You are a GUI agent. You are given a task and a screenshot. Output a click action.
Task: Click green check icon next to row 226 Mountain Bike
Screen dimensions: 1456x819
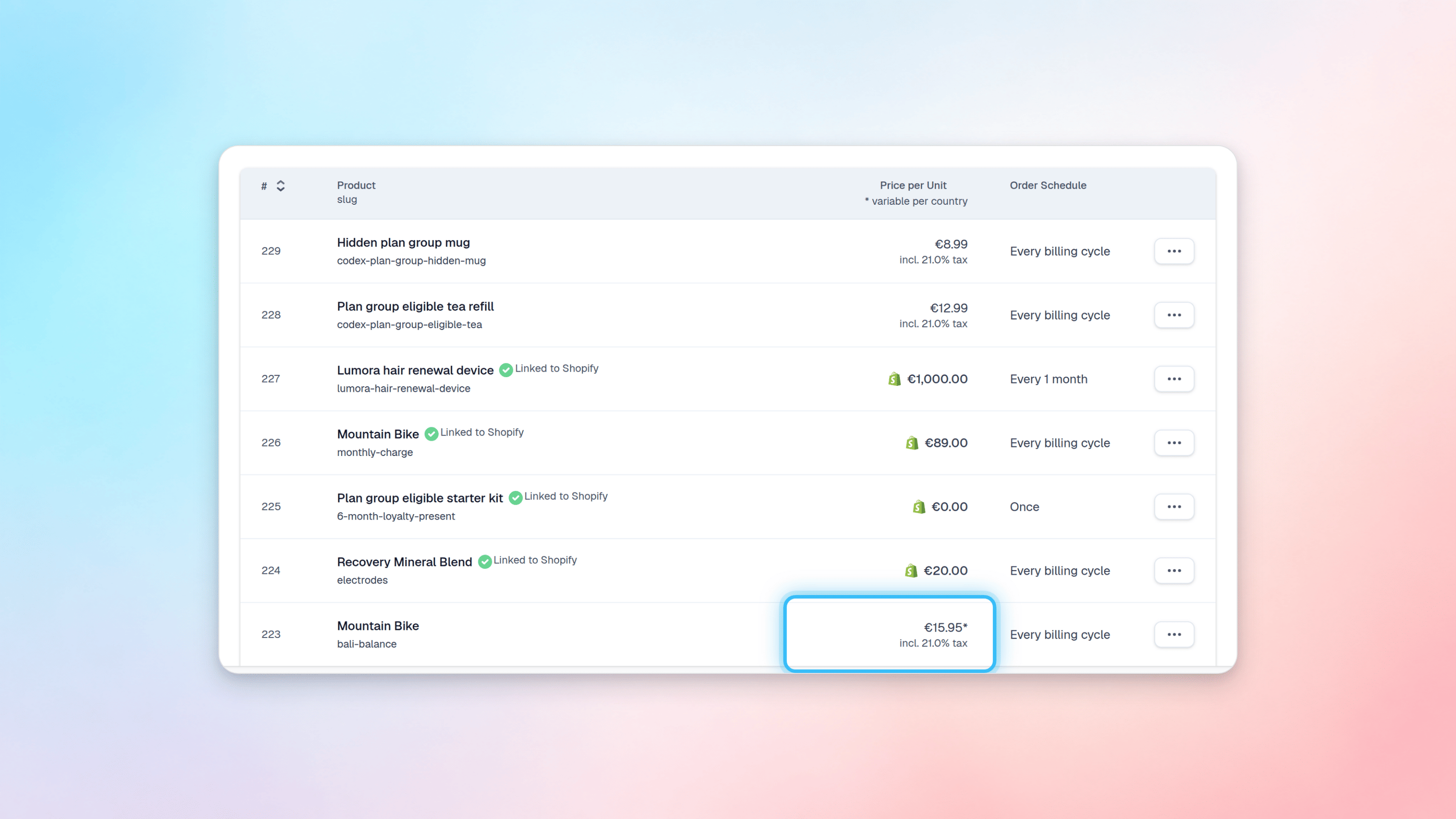pos(431,434)
